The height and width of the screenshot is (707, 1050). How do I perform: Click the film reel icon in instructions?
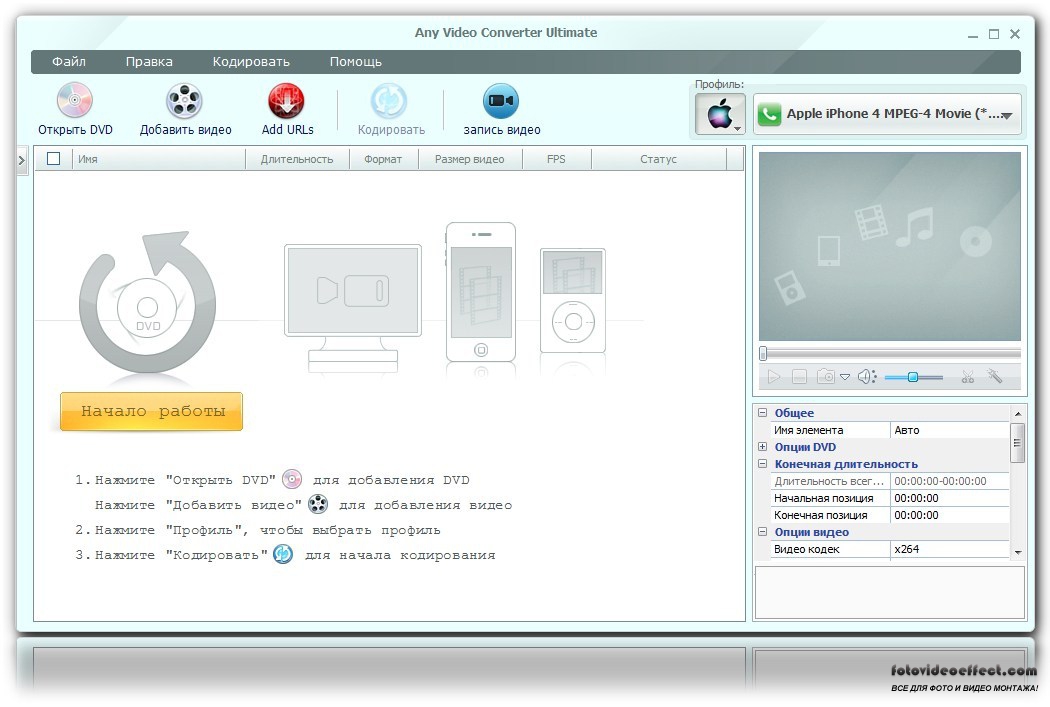[x=318, y=504]
